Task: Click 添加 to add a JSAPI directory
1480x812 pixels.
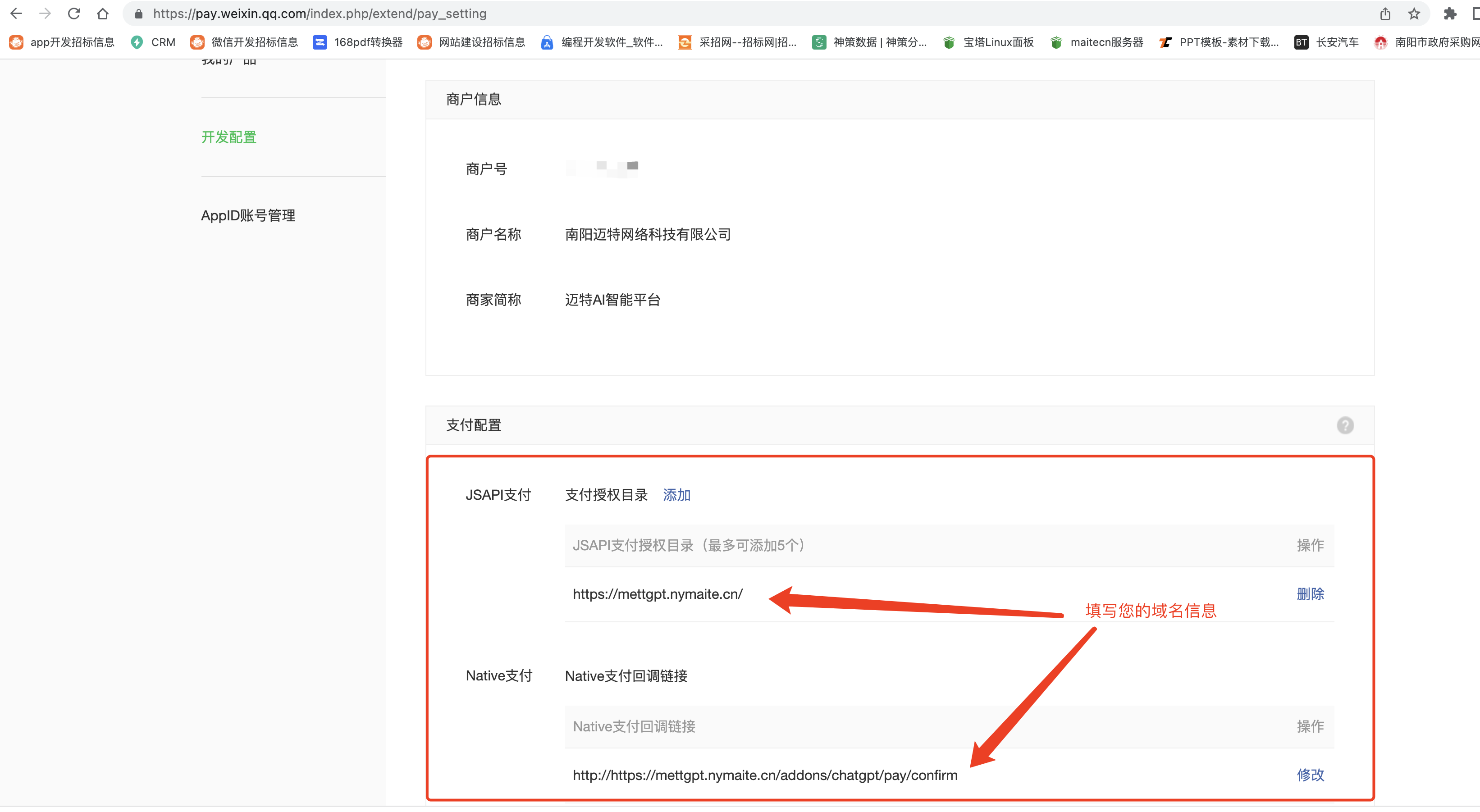Action: point(677,495)
